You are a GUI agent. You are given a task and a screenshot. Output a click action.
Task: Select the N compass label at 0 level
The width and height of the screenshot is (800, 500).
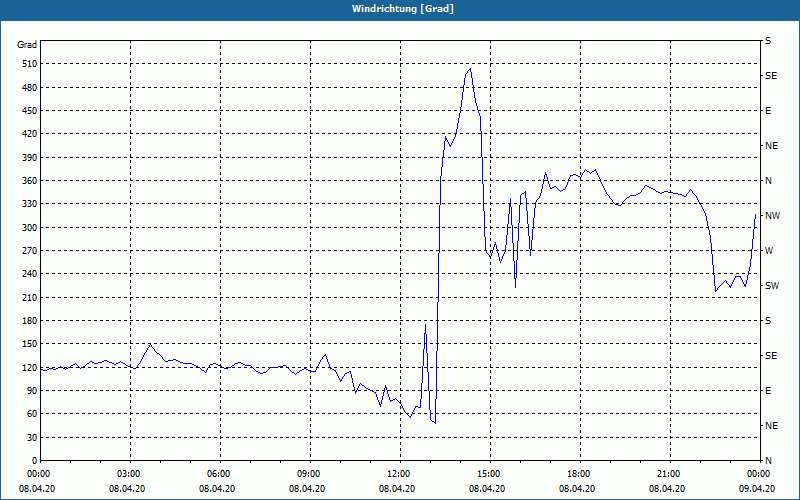[768, 461]
